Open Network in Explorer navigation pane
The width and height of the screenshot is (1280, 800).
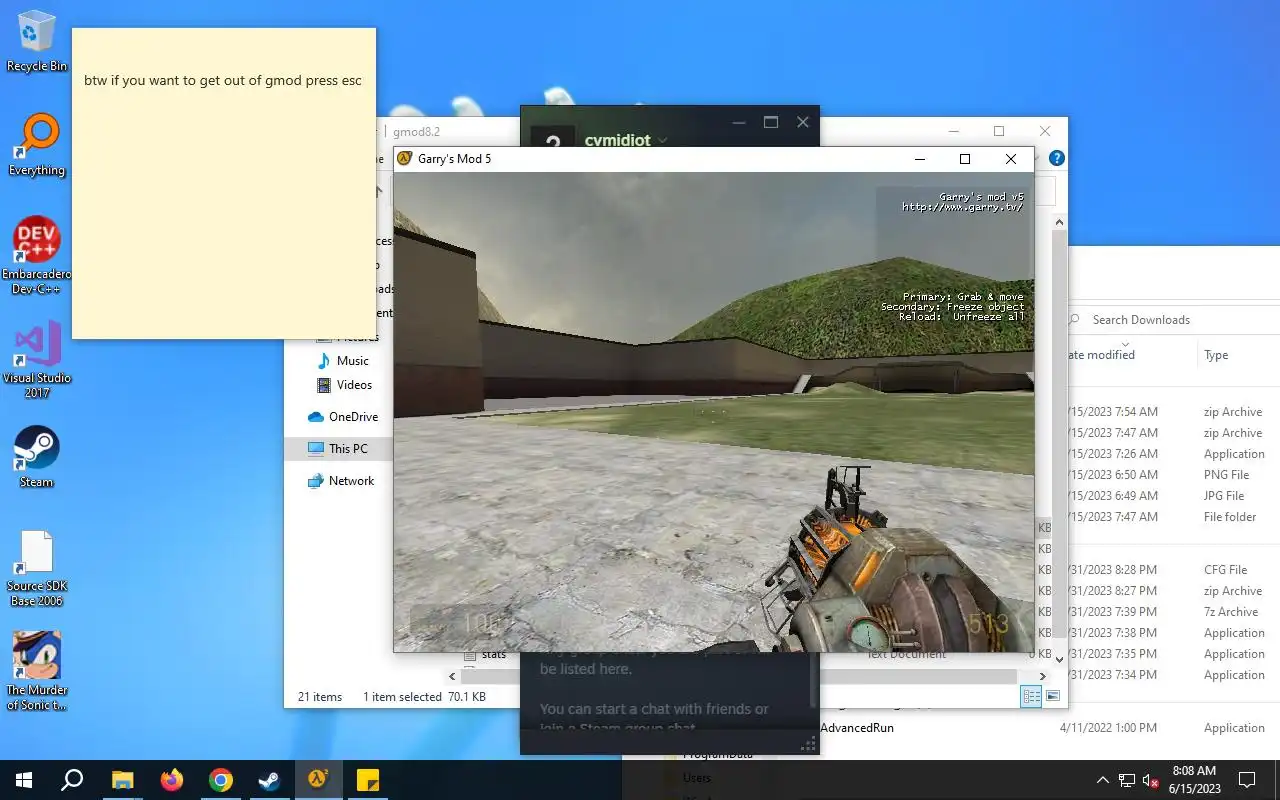(341, 481)
